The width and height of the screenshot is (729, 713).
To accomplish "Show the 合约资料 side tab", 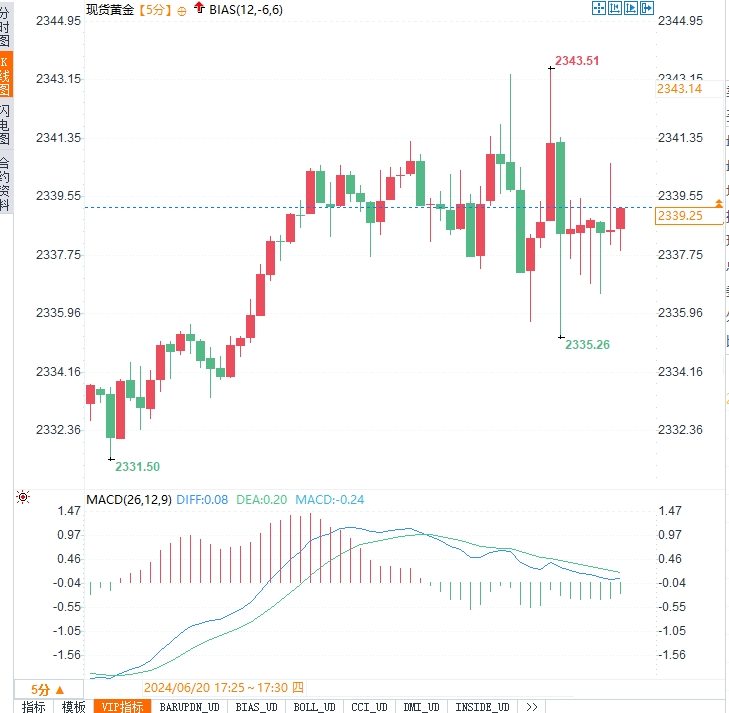I will [x=5, y=183].
